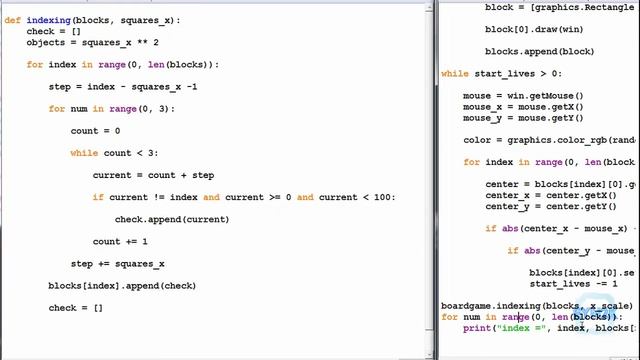Click the 'mouse = win.getMouse()' line
The height and width of the screenshot is (360, 640).
(x=523, y=96)
